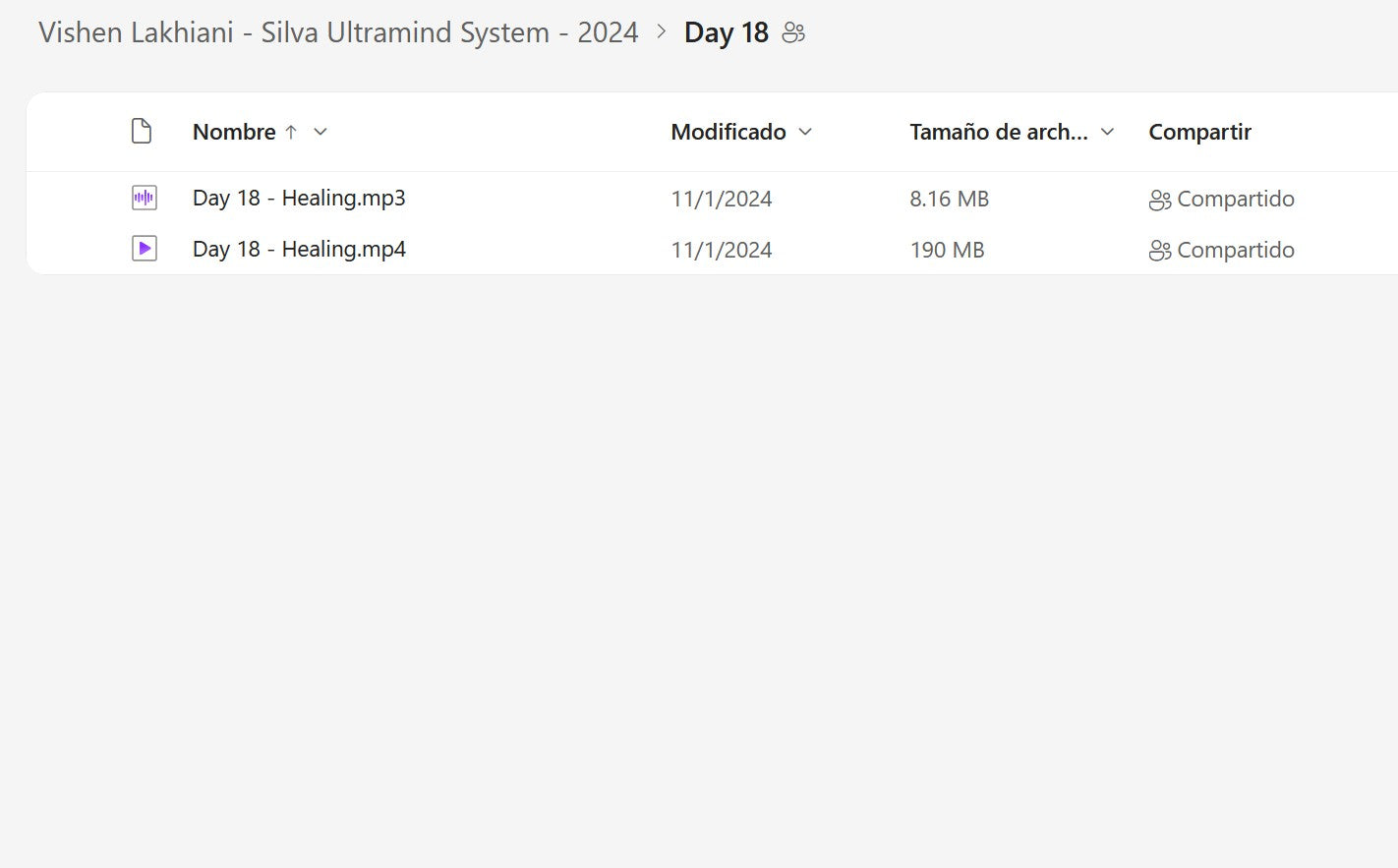Image resolution: width=1398 pixels, height=868 pixels.
Task: Select the Healing.mp4 row by its 190 MB size
Action: tap(947, 250)
